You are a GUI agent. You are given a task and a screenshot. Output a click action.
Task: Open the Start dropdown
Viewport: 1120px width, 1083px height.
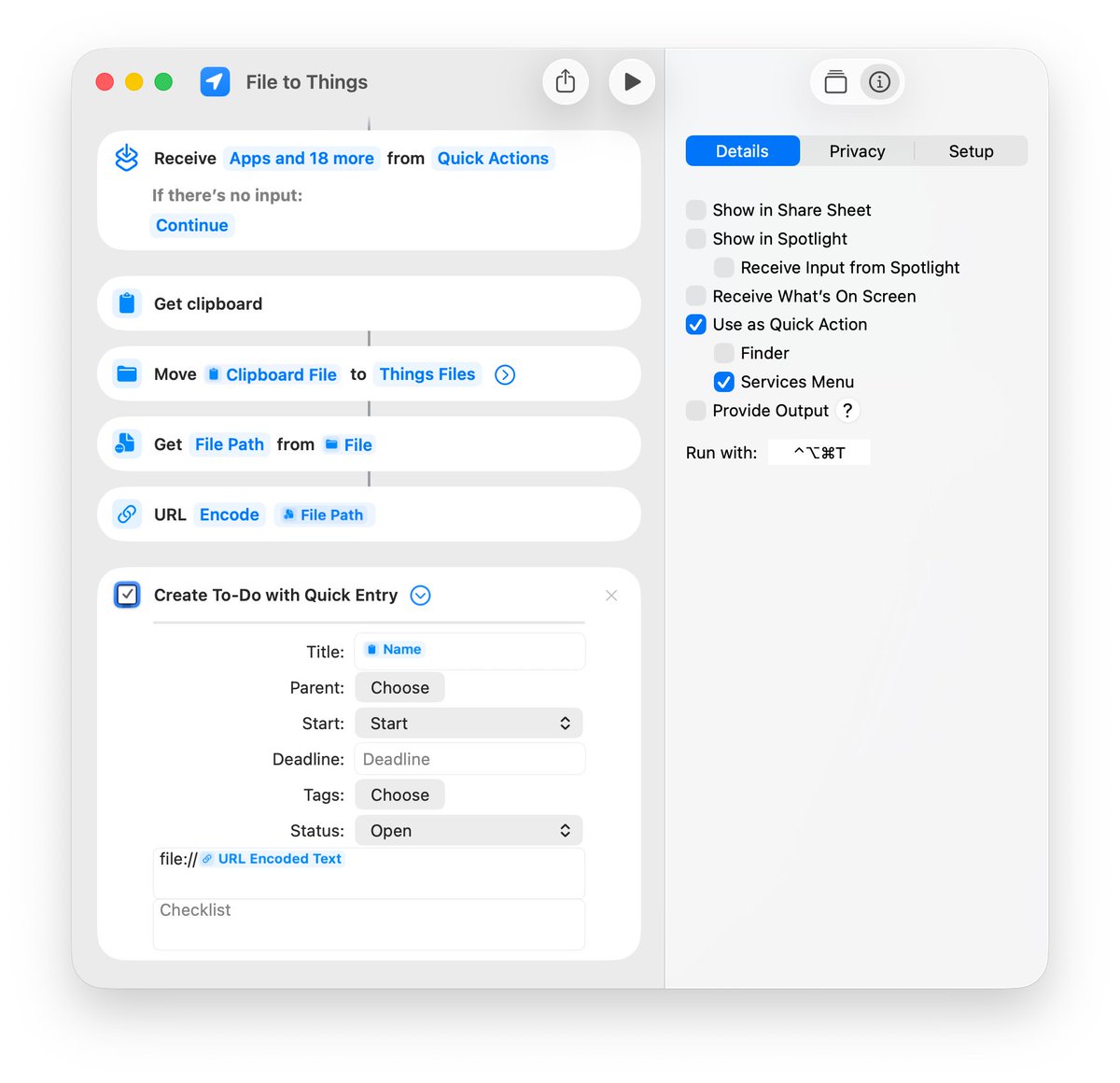tap(469, 724)
